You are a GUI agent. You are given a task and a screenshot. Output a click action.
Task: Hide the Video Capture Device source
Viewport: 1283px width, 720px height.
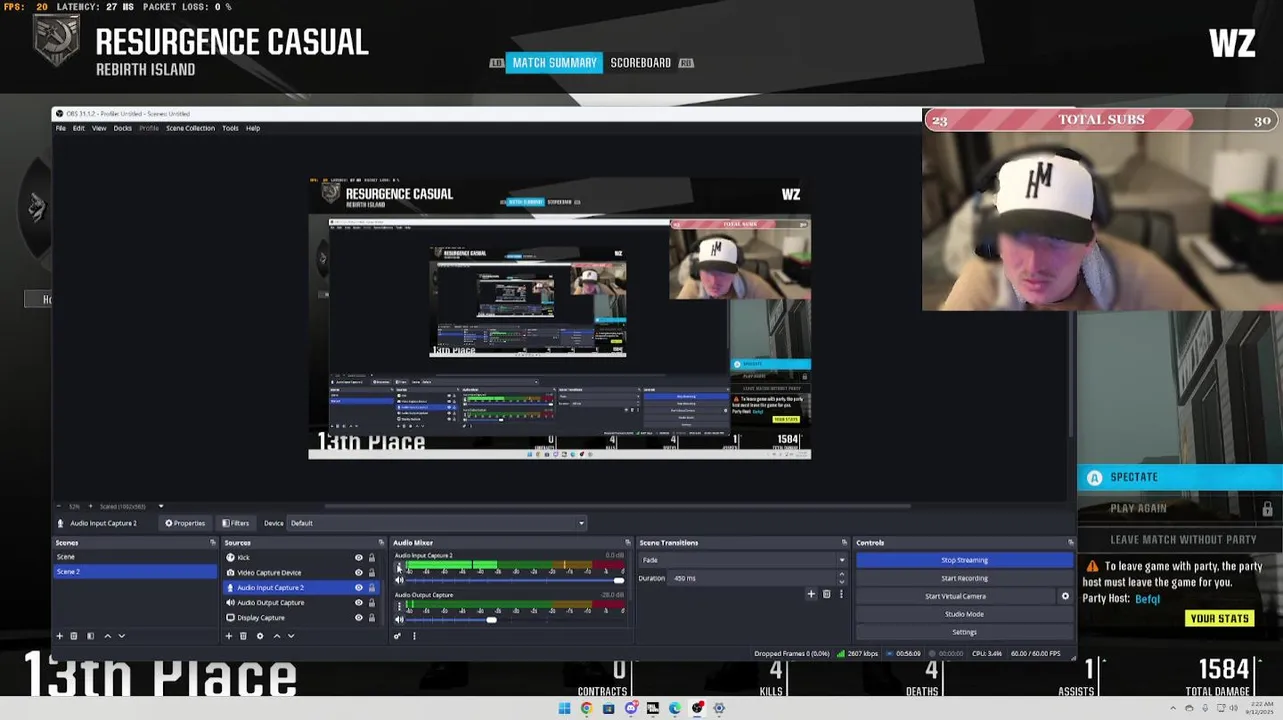[x=359, y=573]
